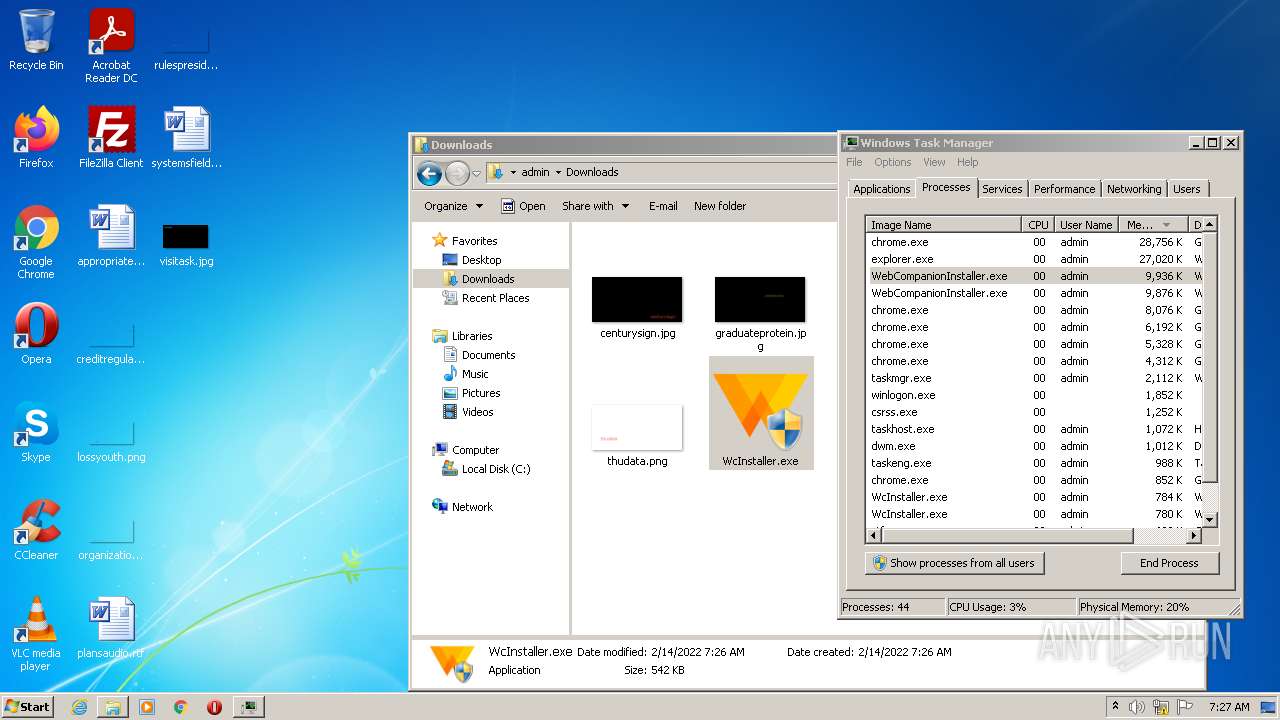
Task: Open Windows Media Player taskbar icon
Action: (x=147, y=707)
